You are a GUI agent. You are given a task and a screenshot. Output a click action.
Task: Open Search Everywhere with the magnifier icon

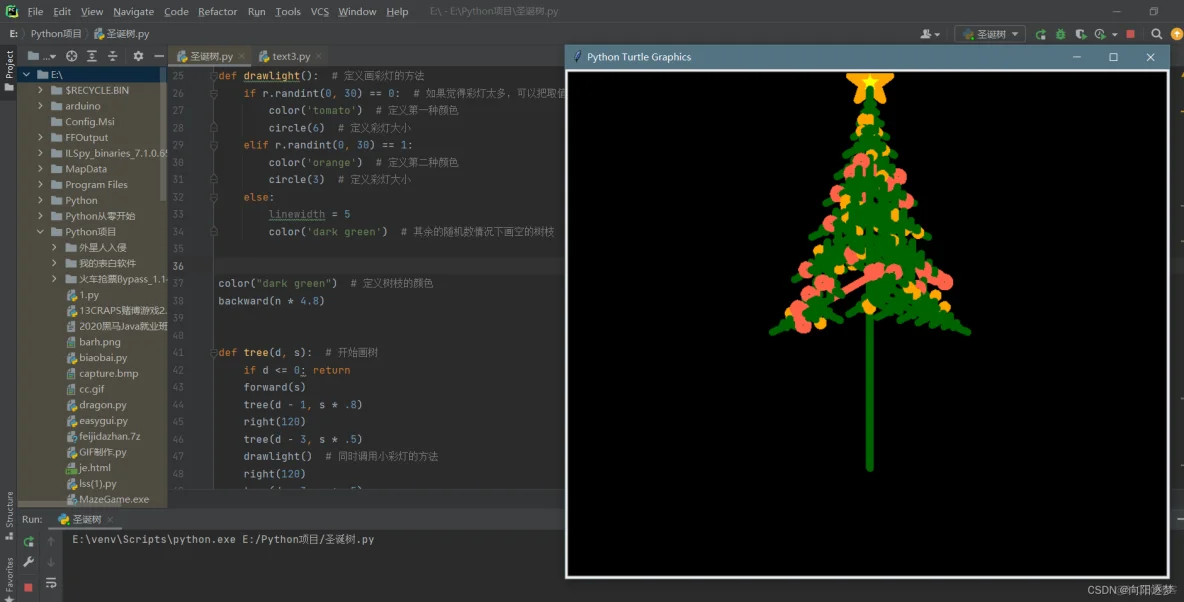tap(1156, 34)
